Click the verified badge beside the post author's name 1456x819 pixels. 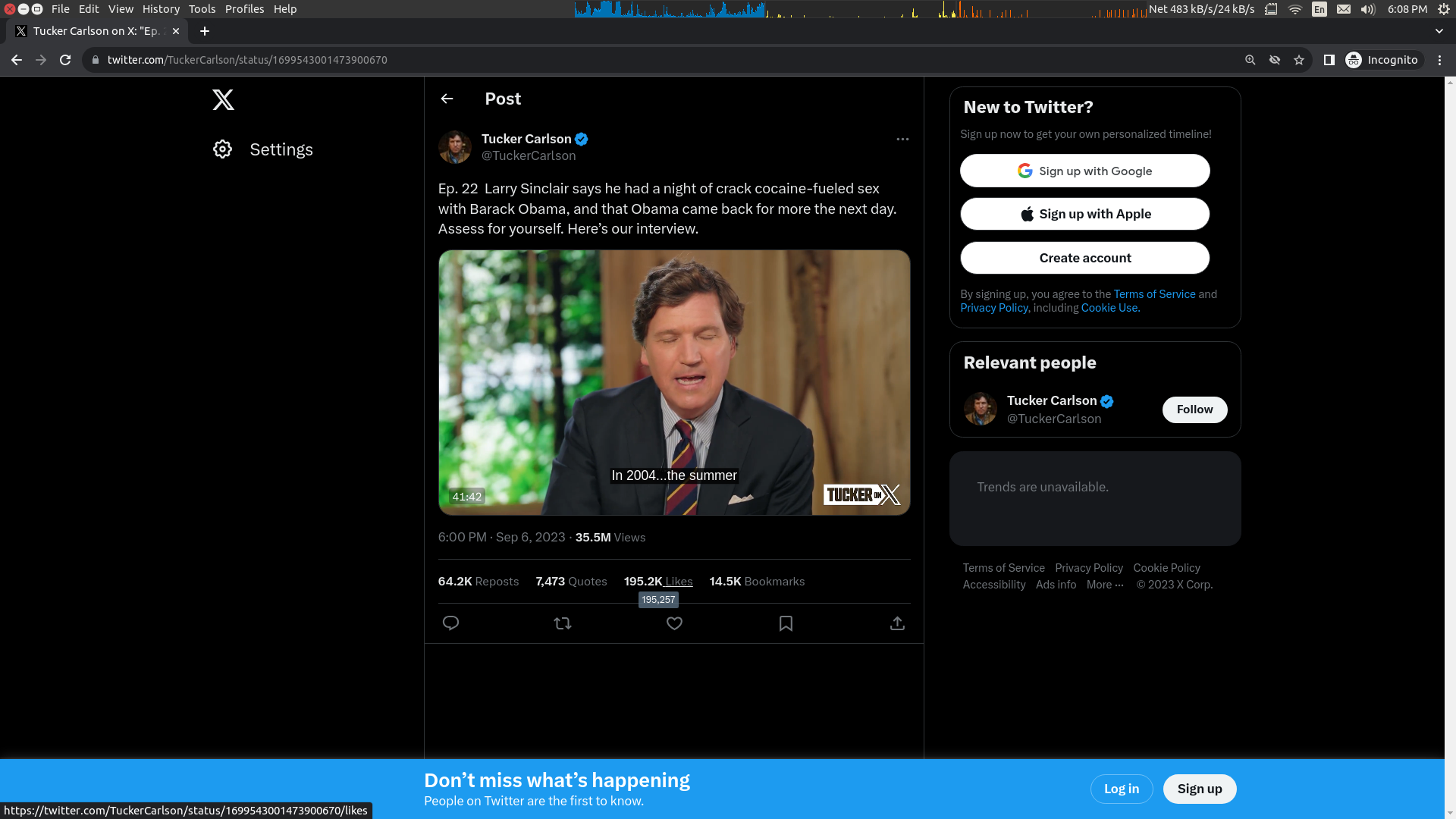click(582, 139)
